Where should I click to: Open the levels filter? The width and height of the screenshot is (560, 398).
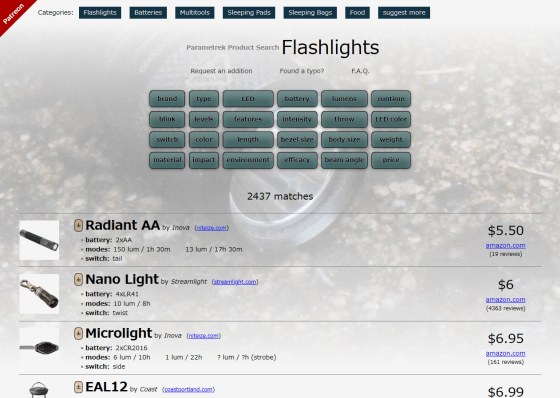click(x=204, y=119)
